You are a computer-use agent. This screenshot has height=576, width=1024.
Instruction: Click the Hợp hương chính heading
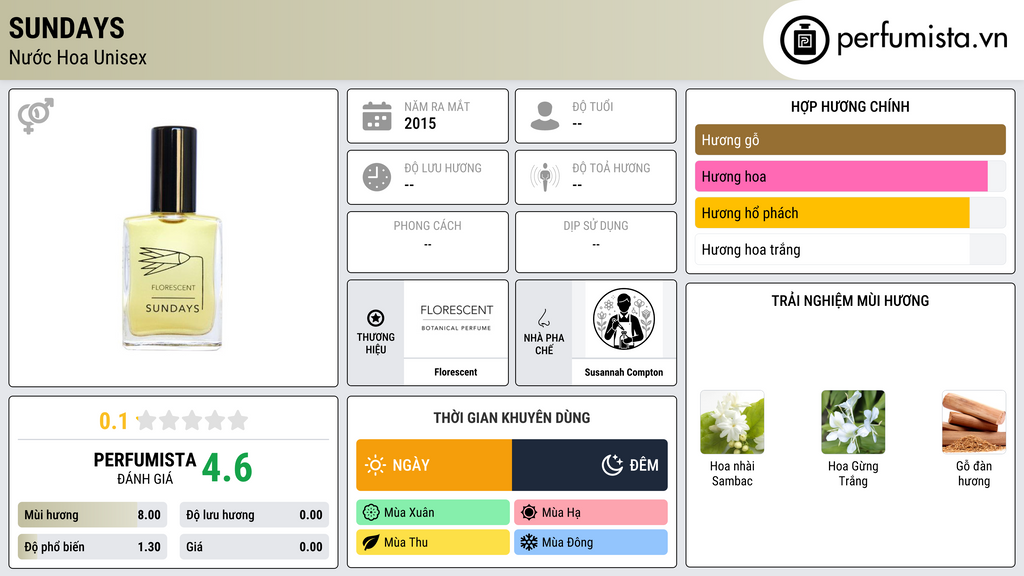[x=850, y=106]
